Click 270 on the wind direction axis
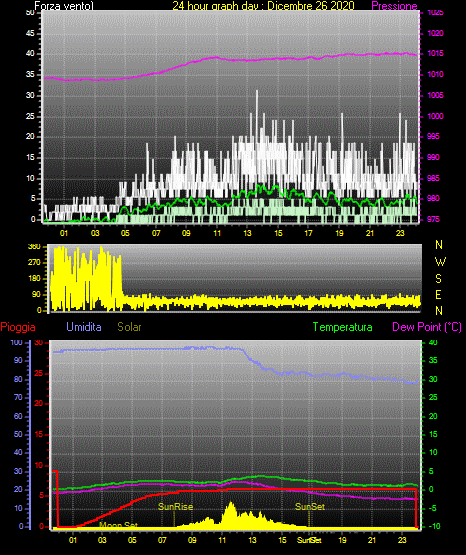The image size is (466, 555). tap(34, 263)
